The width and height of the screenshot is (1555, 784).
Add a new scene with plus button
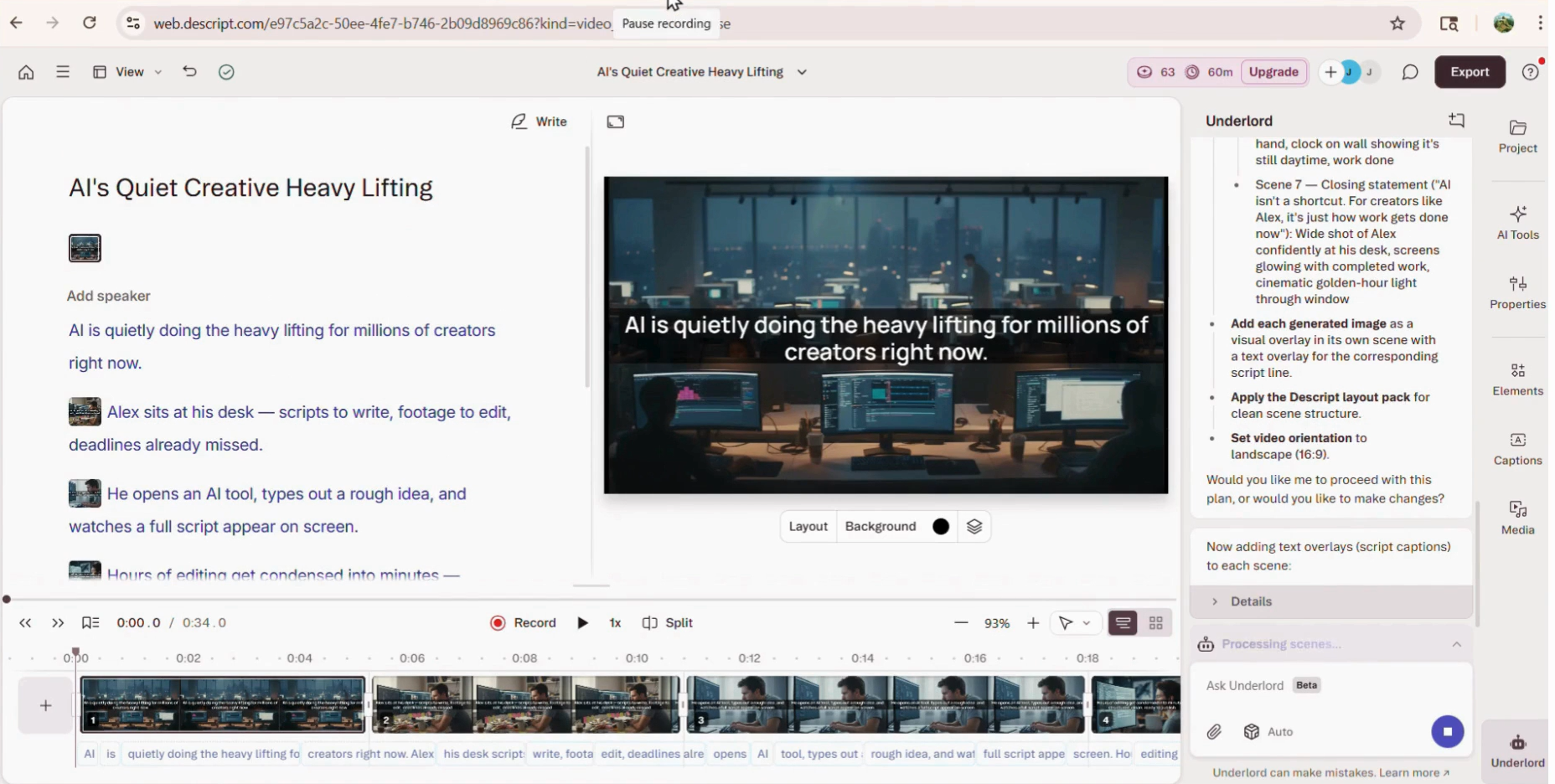tap(45, 705)
